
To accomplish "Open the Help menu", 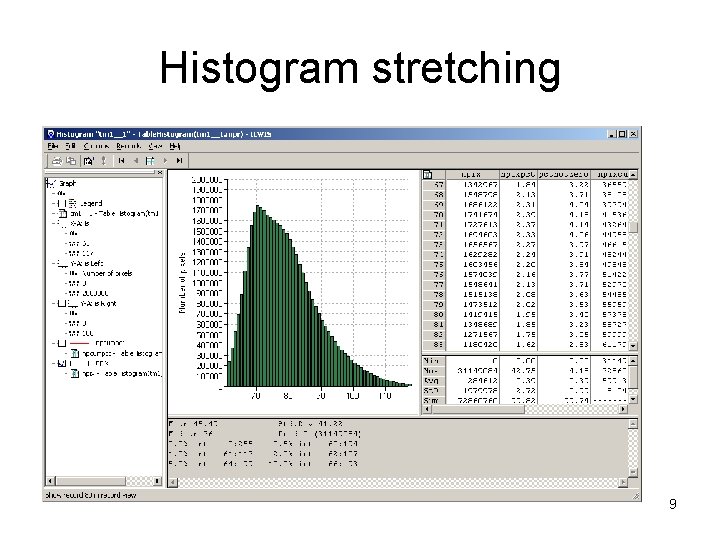I will tap(174, 146).
